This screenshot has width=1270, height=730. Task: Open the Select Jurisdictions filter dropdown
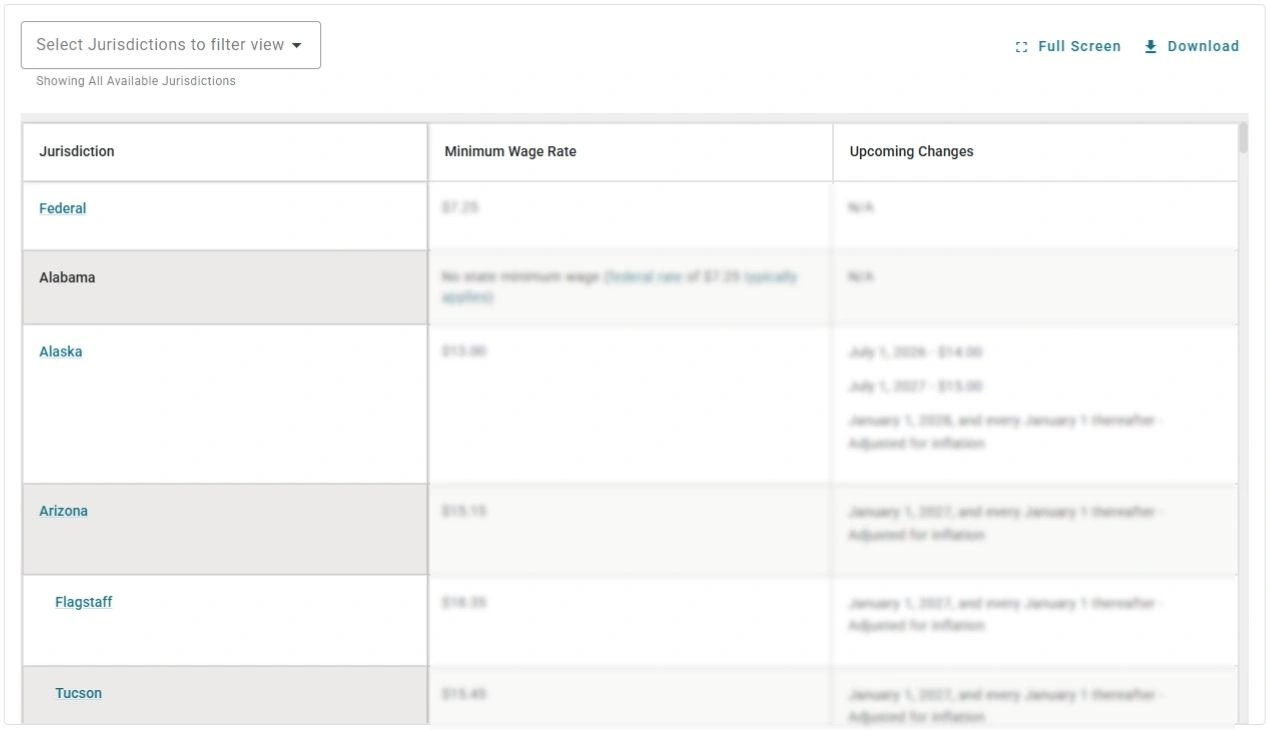coord(160,45)
